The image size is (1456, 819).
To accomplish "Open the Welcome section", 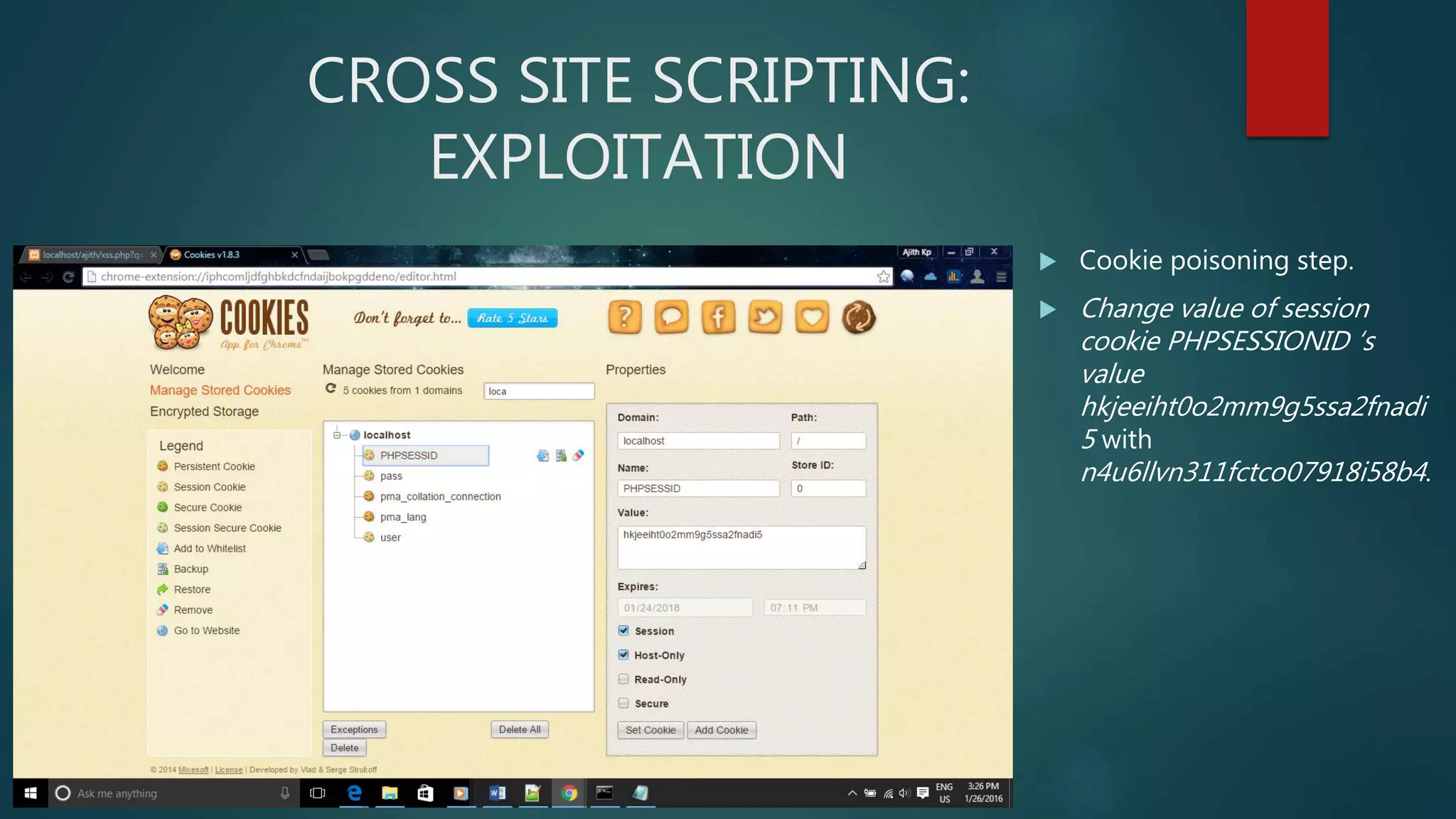I will [x=177, y=370].
